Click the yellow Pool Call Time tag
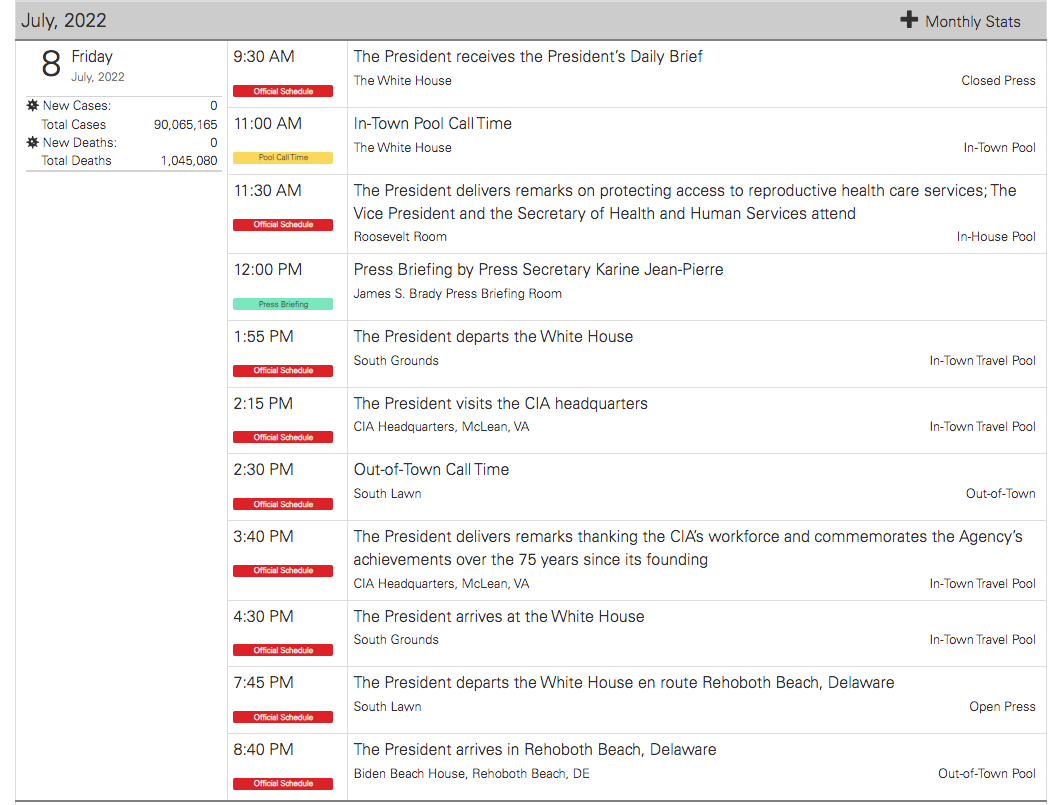The height and width of the screenshot is (805, 1051). click(283, 158)
